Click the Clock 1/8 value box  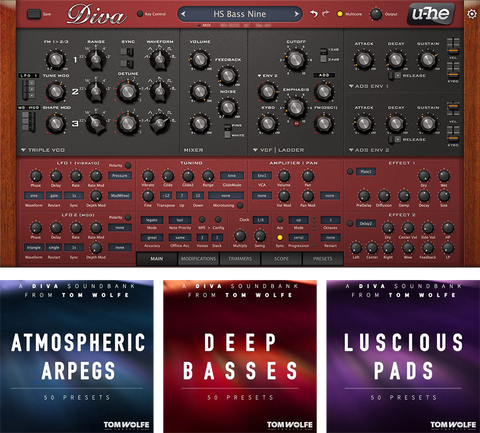click(260, 220)
